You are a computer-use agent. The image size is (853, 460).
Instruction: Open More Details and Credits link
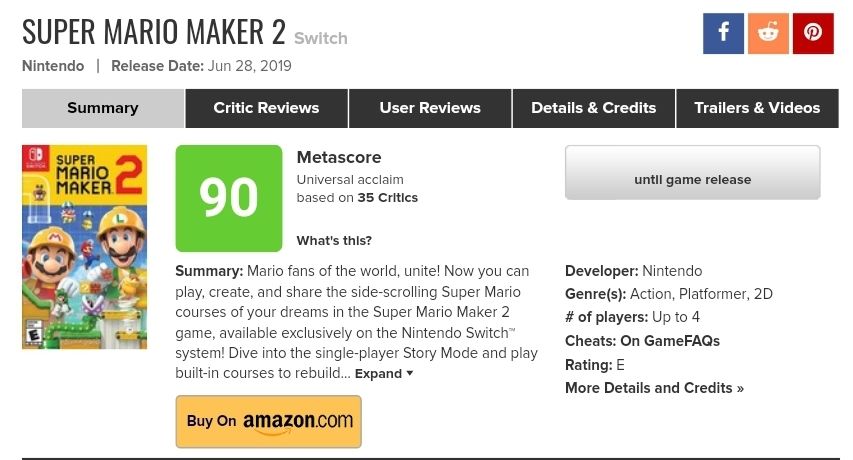pyautogui.click(x=654, y=388)
